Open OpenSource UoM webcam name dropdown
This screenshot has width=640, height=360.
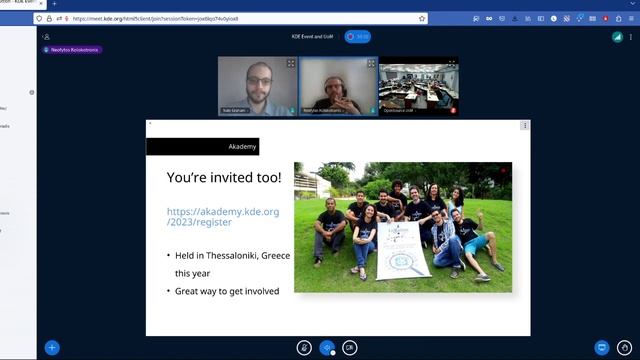tap(400, 111)
